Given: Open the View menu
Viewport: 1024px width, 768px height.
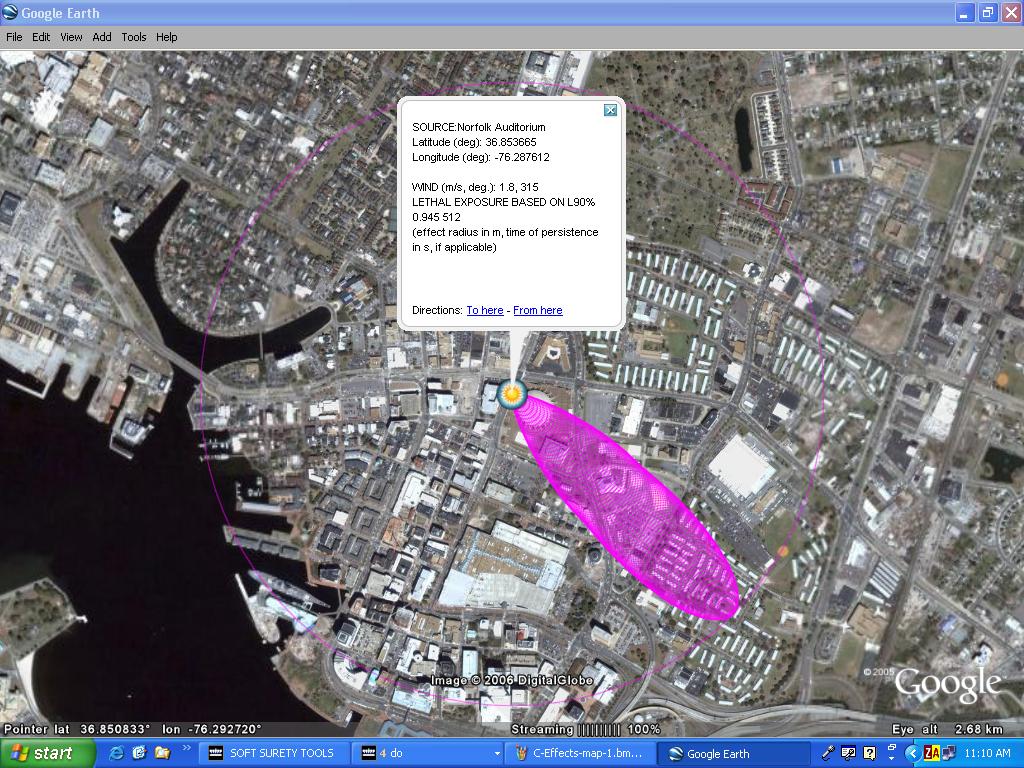Looking at the screenshot, I should [x=71, y=37].
